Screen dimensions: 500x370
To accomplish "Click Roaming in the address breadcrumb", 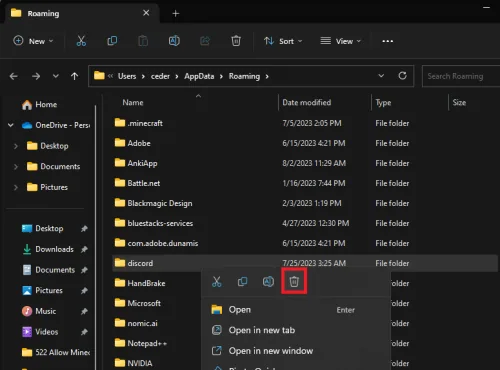I will pos(244,76).
